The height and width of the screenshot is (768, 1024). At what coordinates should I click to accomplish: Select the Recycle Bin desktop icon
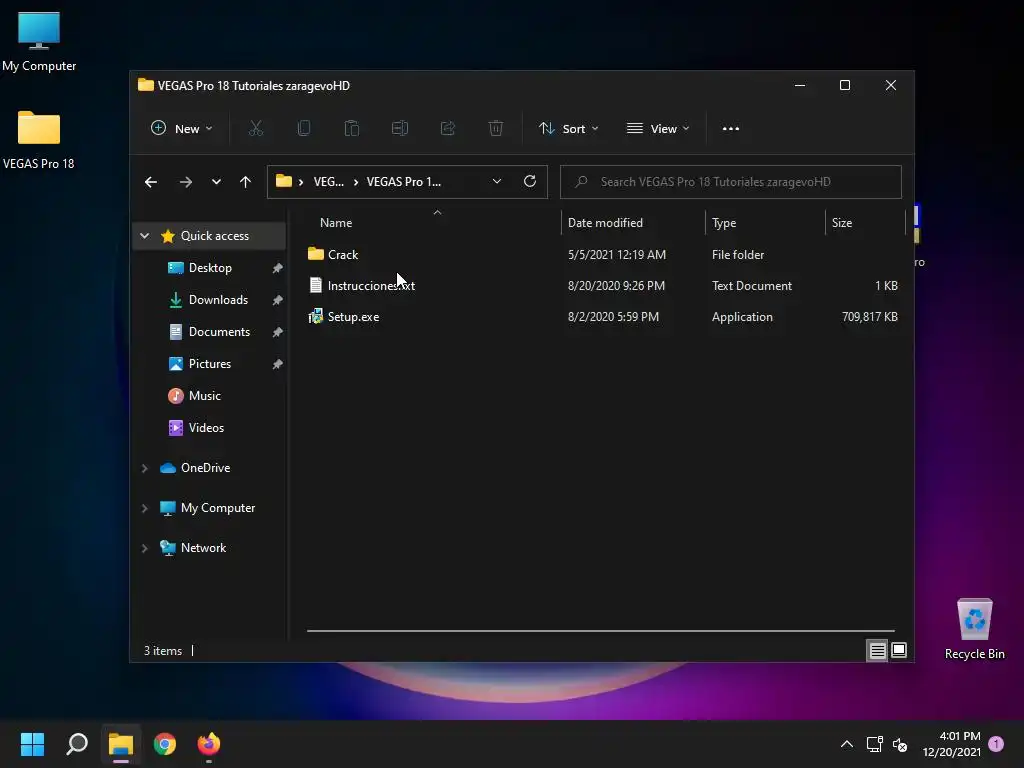(x=974, y=629)
